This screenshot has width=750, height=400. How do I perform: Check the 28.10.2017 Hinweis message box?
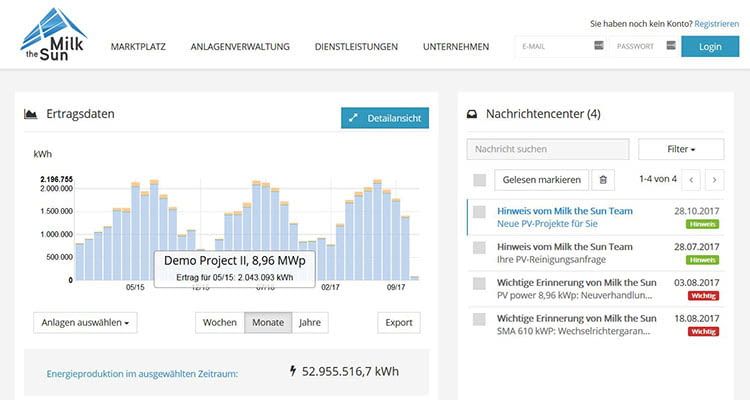(x=479, y=212)
